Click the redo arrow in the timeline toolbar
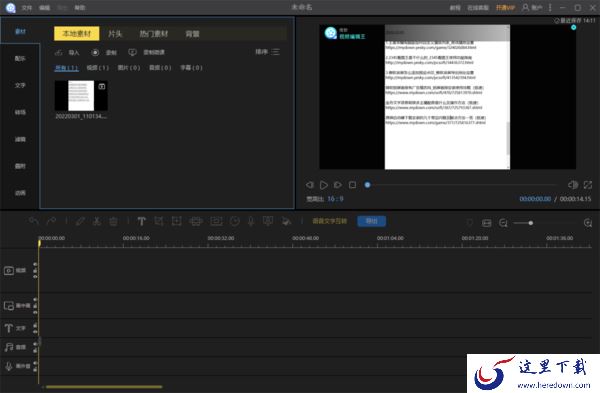The height and width of the screenshot is (393, 600). click(x=51, y=221)
